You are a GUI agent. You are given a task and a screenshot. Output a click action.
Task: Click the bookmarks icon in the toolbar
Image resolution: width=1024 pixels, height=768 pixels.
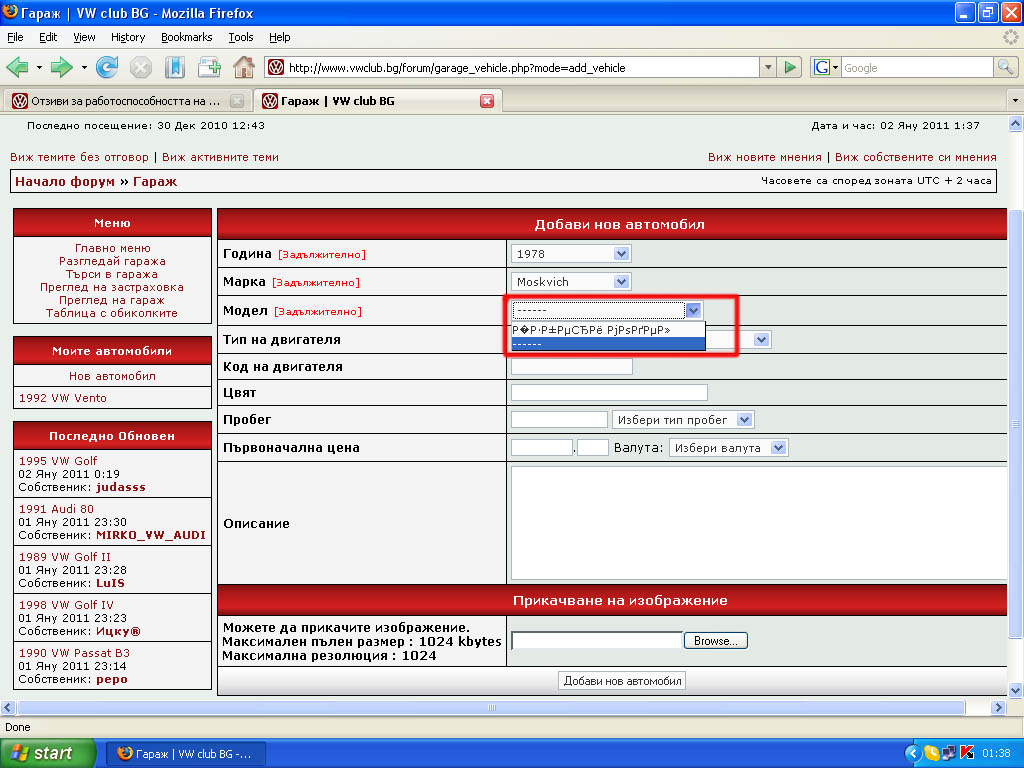tap(175, 67)
